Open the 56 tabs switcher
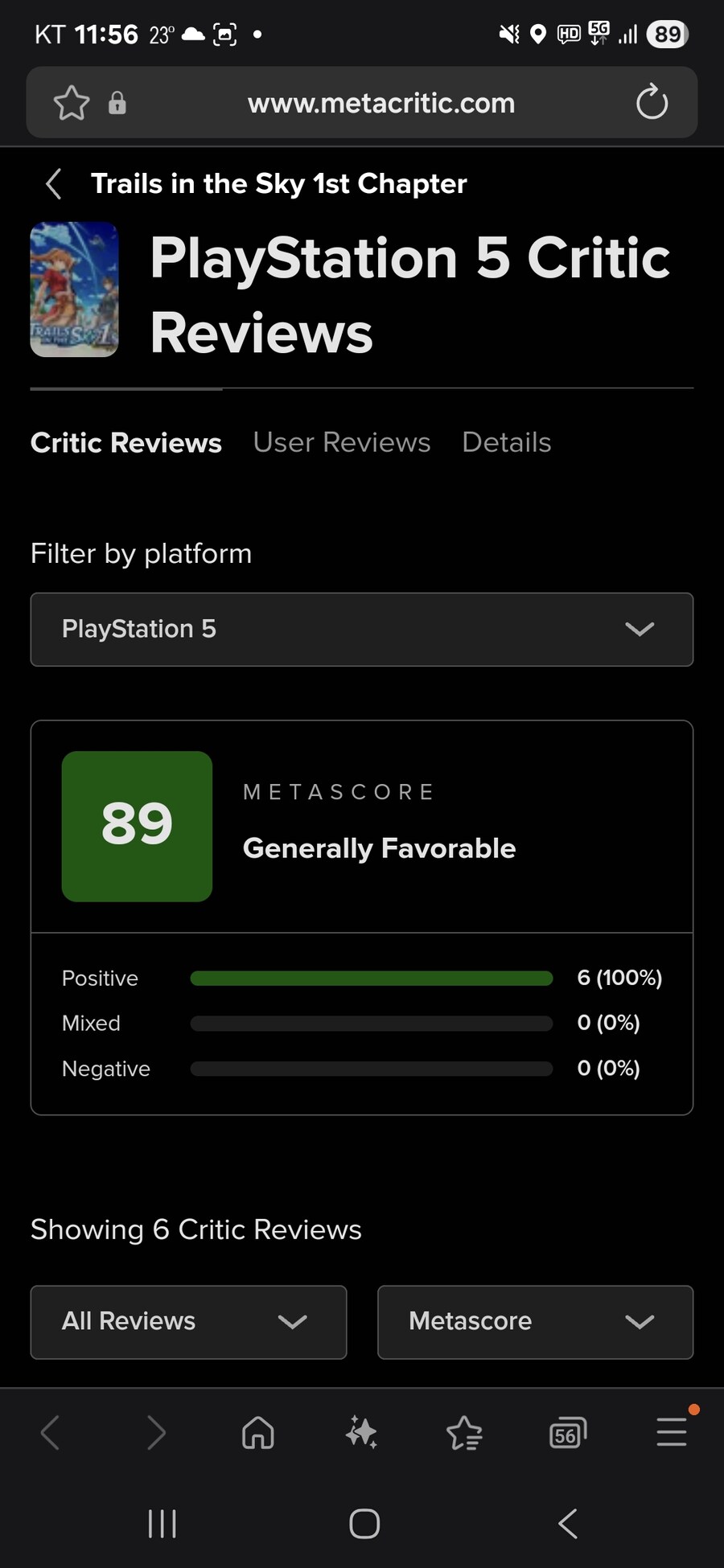This screenshot has width=724, height=1568. click(x=567, y=1434)
